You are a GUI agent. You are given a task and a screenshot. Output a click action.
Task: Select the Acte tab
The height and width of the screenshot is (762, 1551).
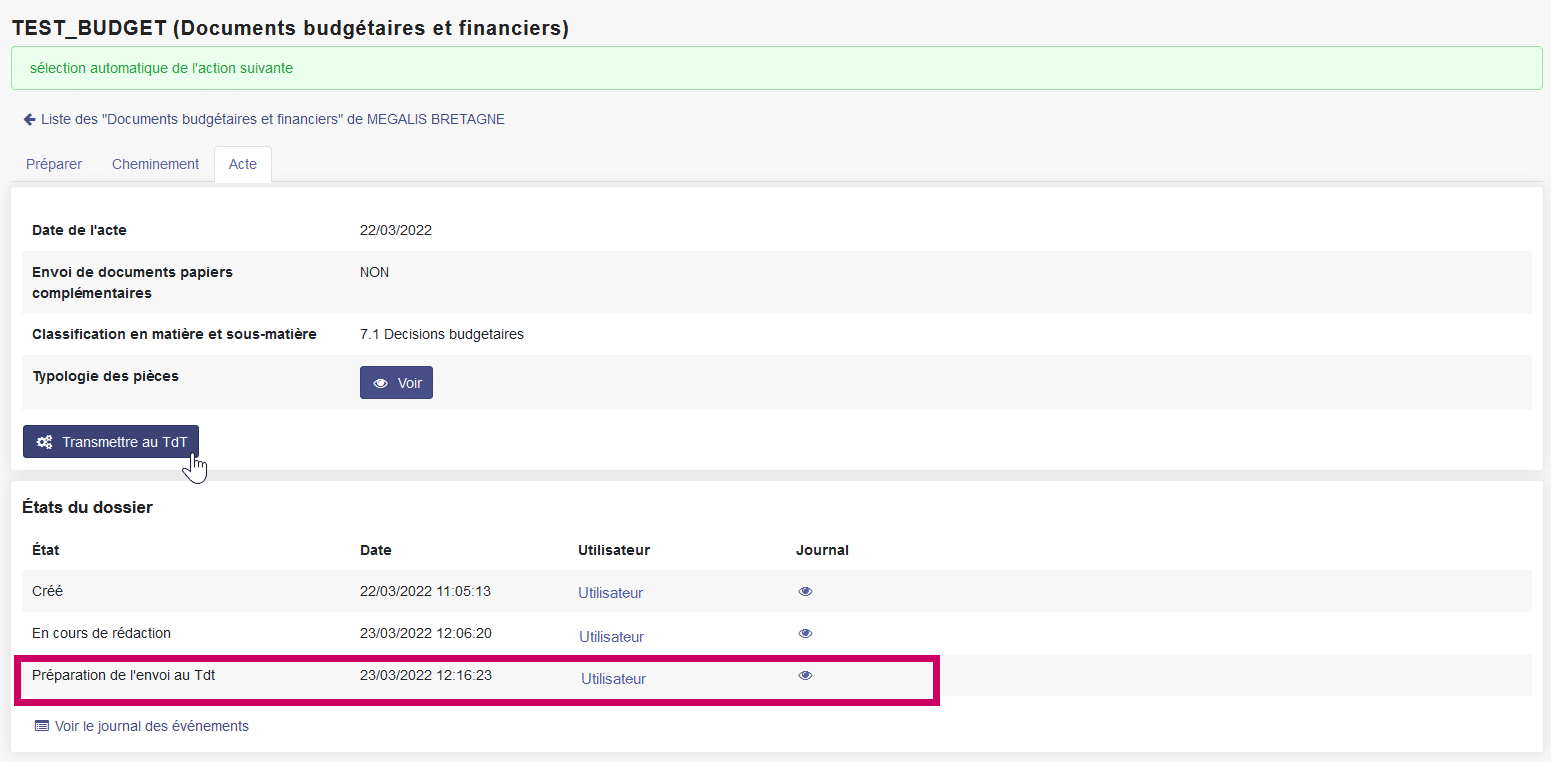point(242,164)
